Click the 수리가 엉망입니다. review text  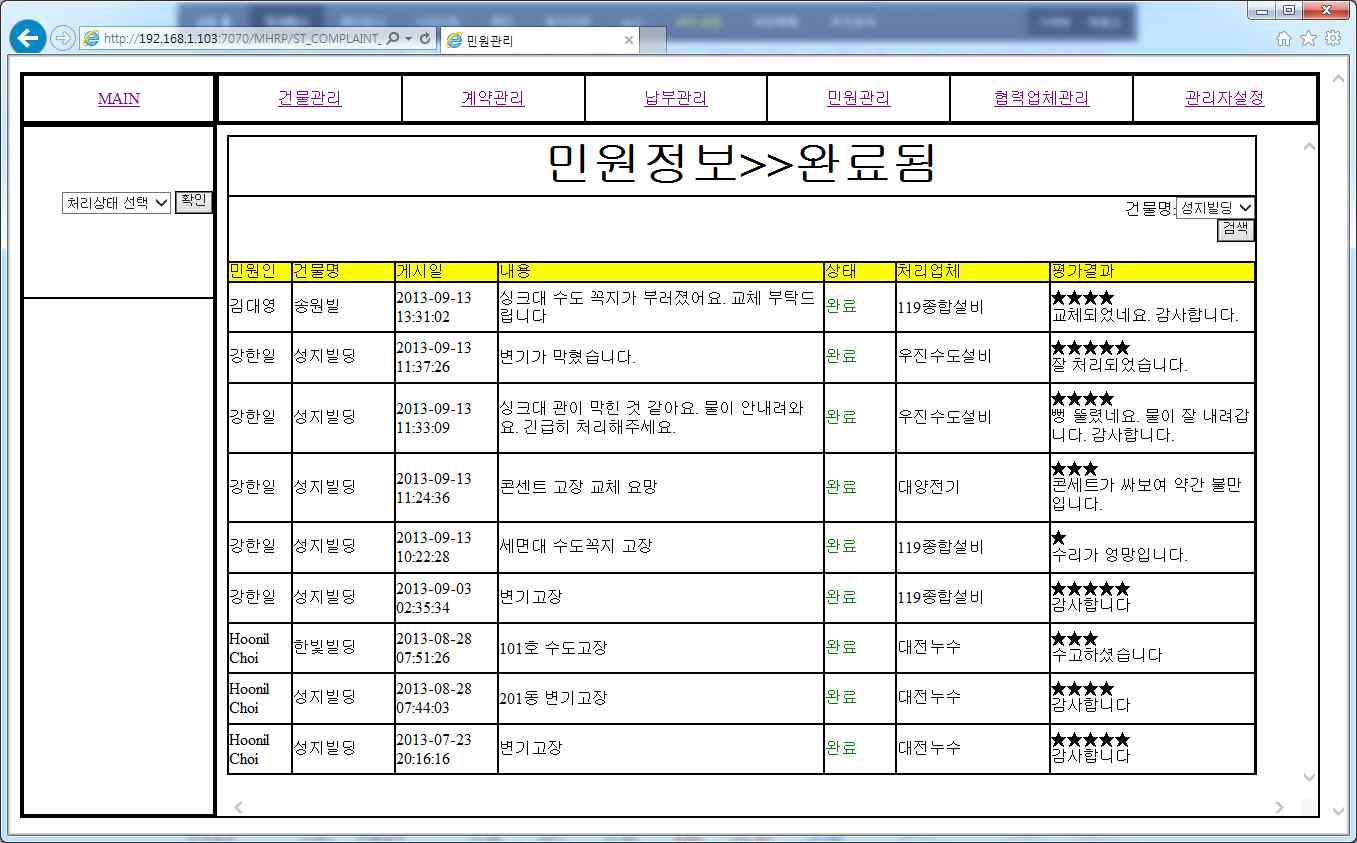click(x=1120, y=555)
